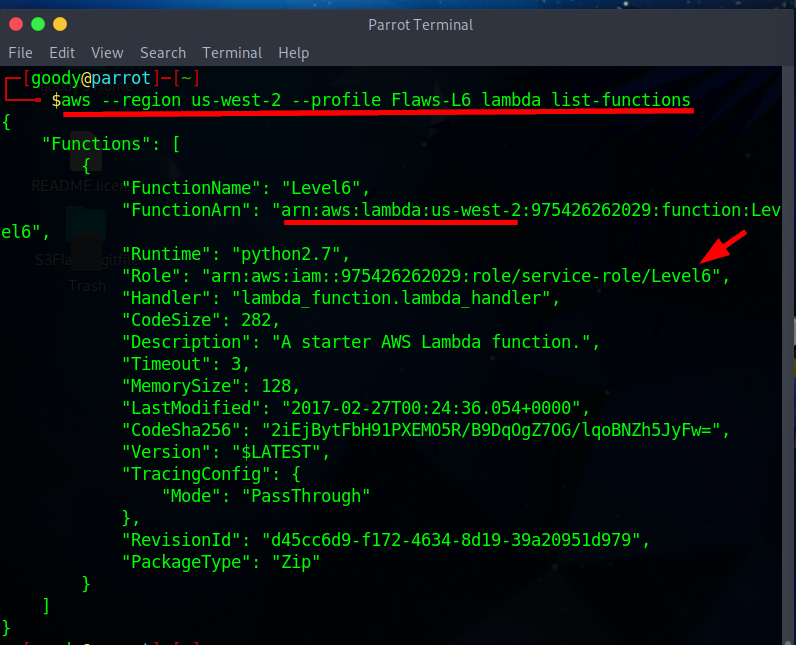796x645 pixels.
Task: Open the Edit menu
Action: 62,53
